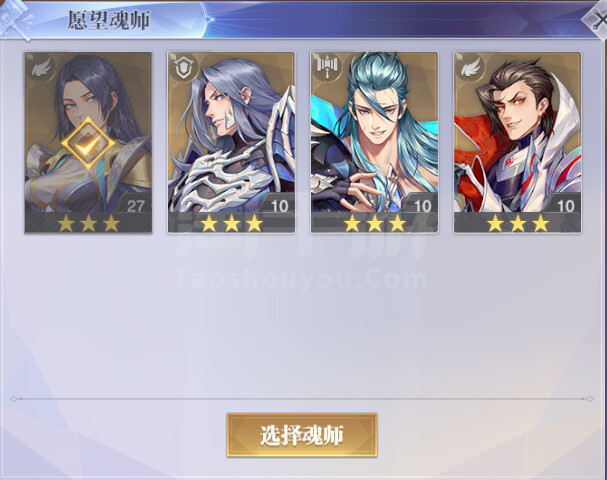The image size is (607, 480).
Task: Click level 10 badge on blue-haired card
Action: [422, 206]
